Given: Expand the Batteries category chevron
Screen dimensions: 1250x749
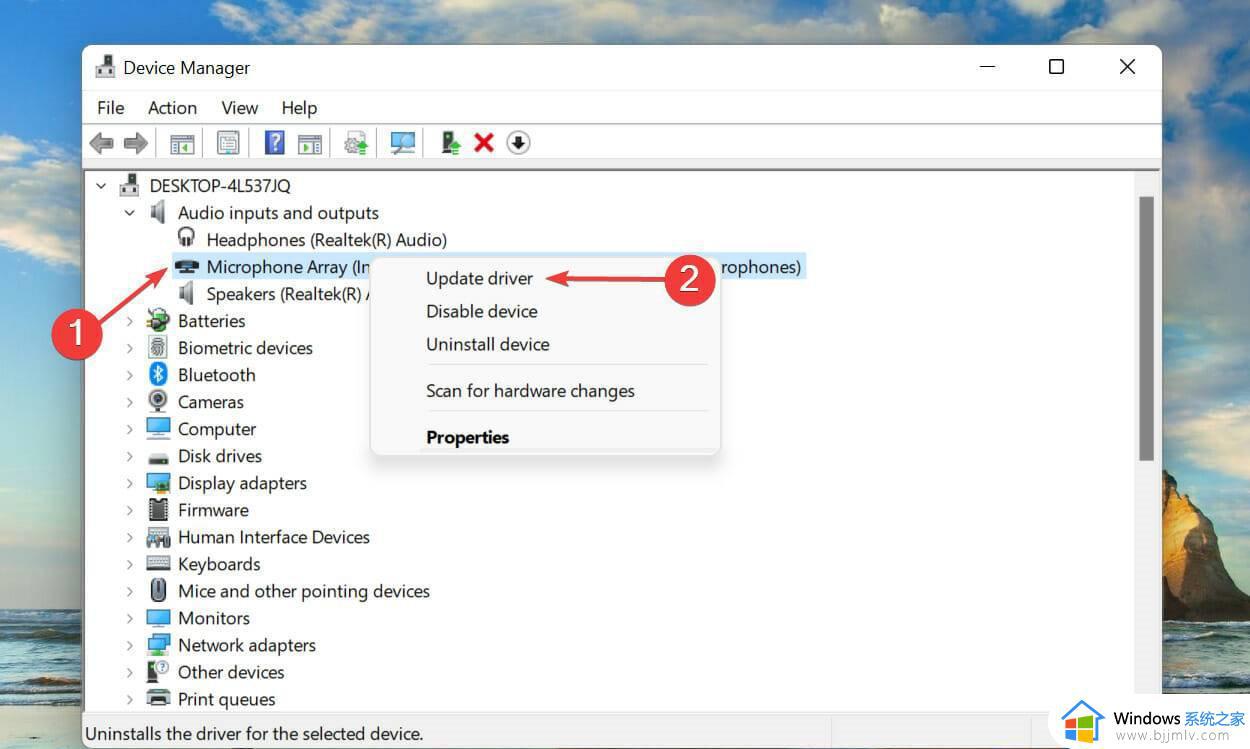Looking at the screenshot, I should pos(130,321).
